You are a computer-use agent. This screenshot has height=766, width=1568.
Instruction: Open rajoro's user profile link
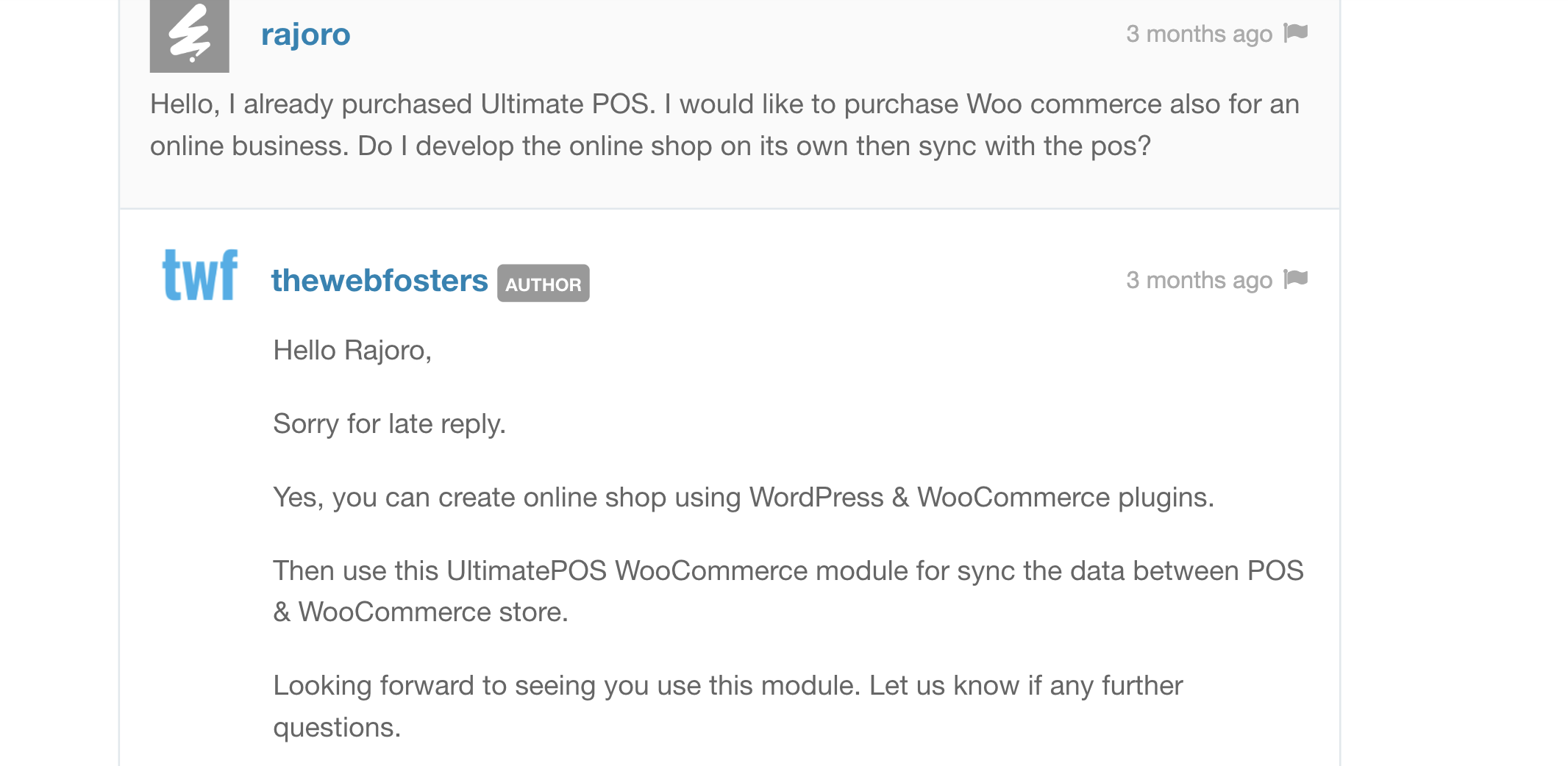click(x=305, y=35)
